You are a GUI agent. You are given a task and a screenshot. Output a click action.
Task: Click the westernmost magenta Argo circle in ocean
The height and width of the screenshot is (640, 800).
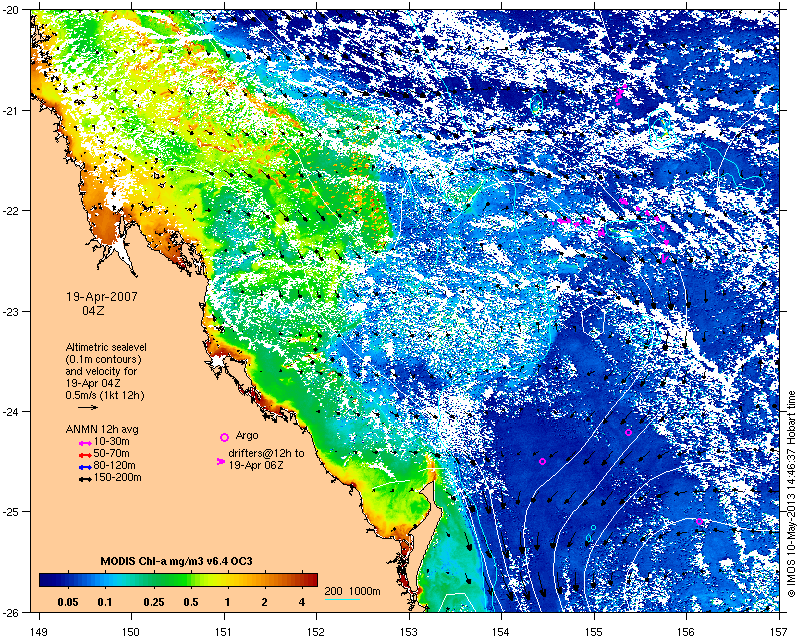coord(542,461)
